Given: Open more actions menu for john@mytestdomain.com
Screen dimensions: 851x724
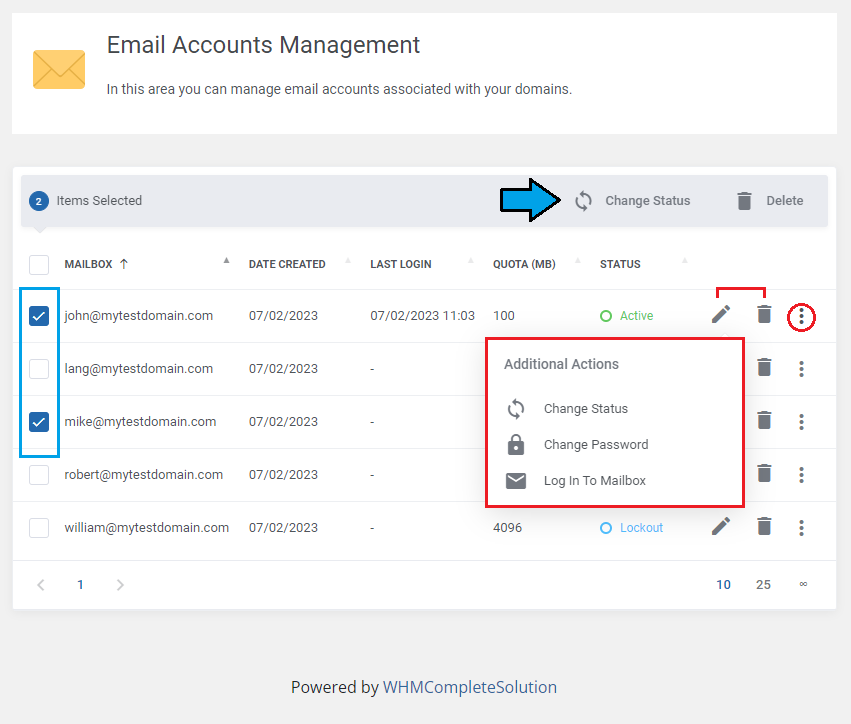Looking at the screenshot, I should pyautogui.click(x=801, y=316).
